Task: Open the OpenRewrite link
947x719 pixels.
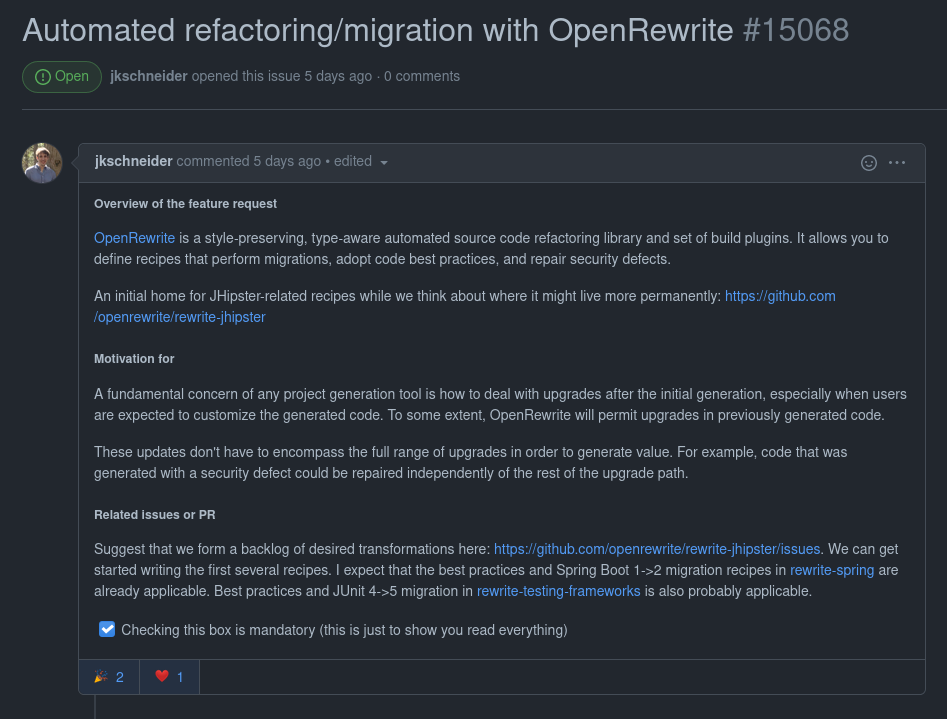Action: [x=134, y=238]
